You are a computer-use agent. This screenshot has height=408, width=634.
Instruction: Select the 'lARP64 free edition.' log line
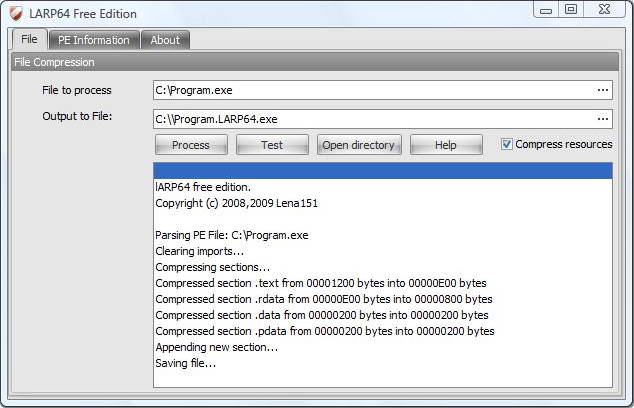383,187
